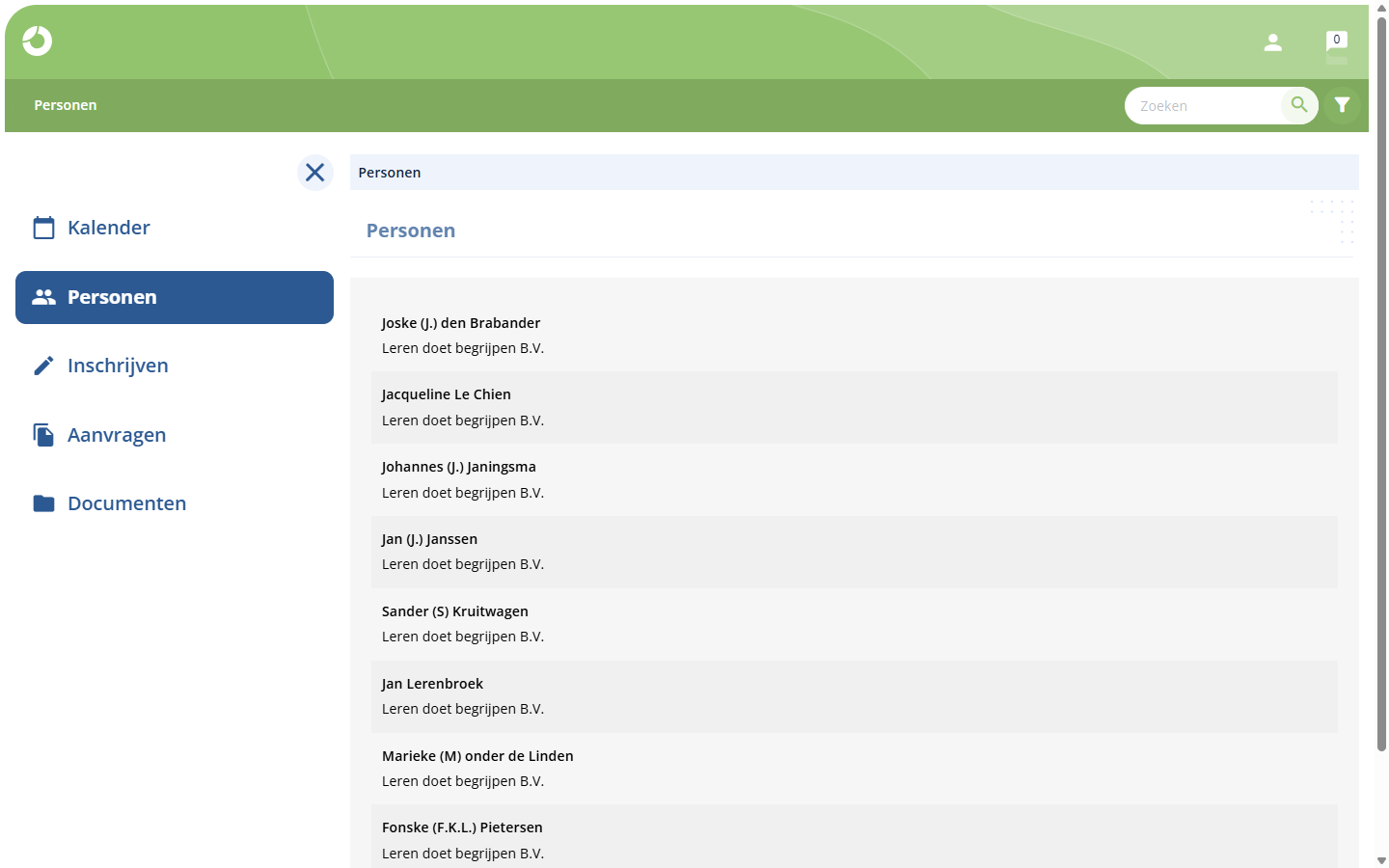The image size is (1389, 868).
Task: Open Jan Lerenbroek entry
Action: pos(855,696)
